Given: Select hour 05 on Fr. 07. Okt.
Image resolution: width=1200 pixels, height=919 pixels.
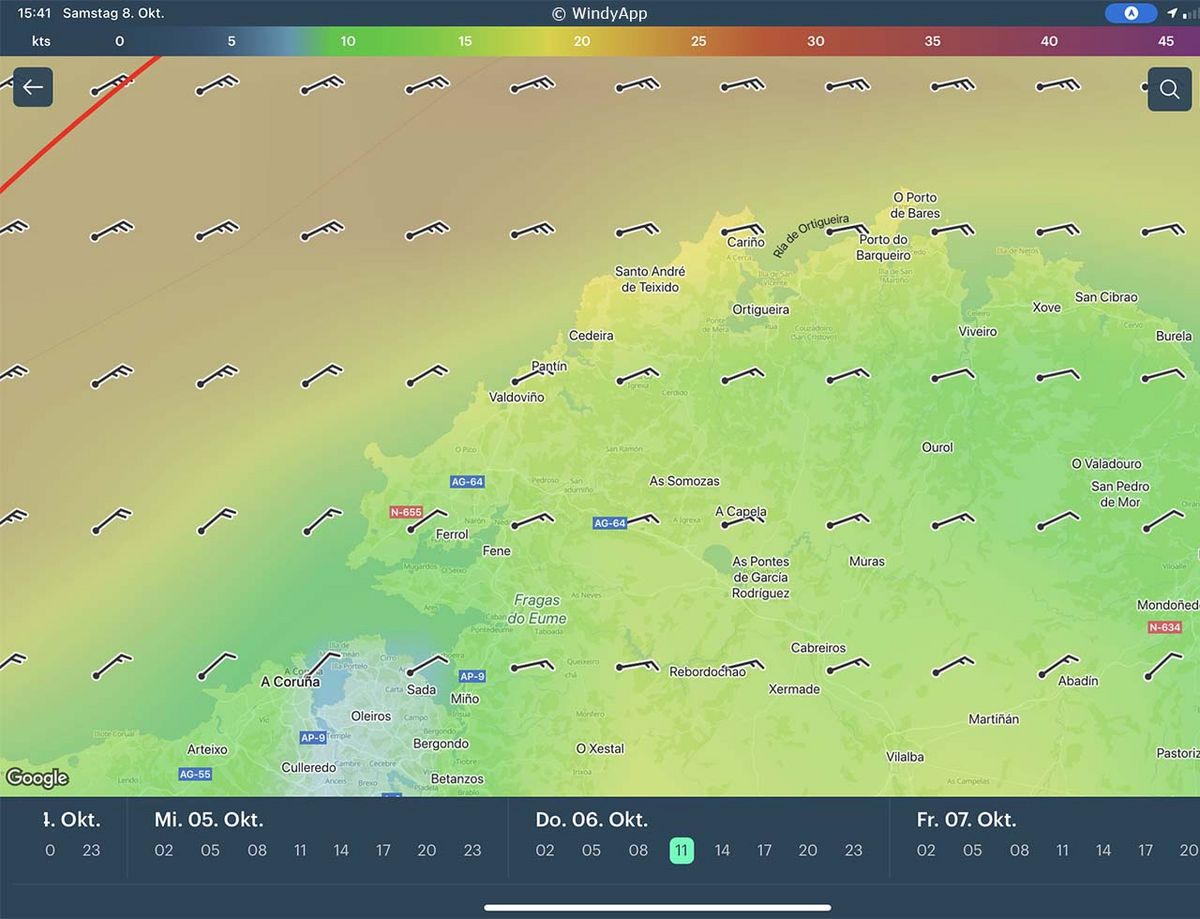Looking at the screenshot, I should (972, 851).
